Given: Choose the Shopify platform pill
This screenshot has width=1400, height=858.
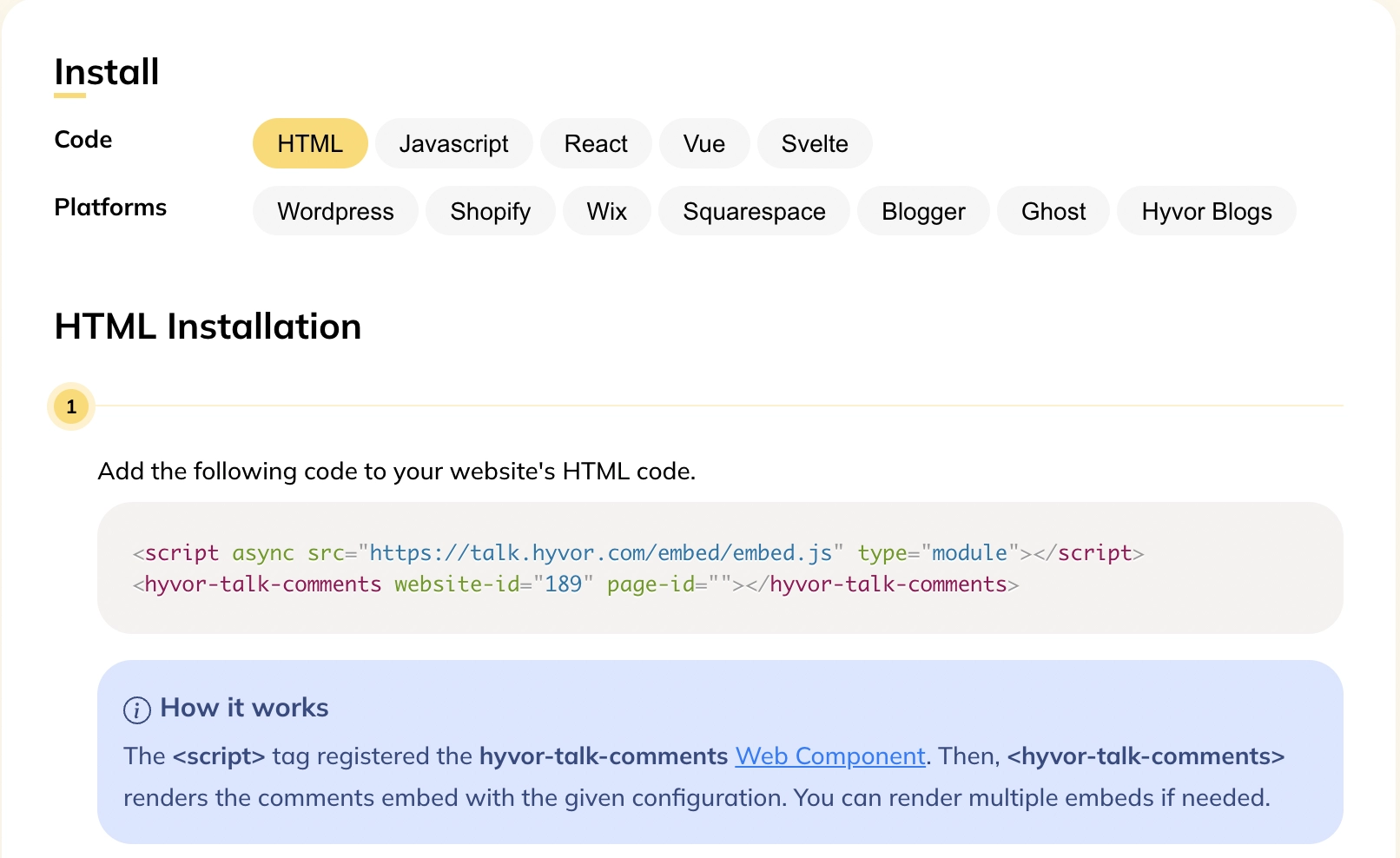Looking at the screenshot, I should 491,211.
